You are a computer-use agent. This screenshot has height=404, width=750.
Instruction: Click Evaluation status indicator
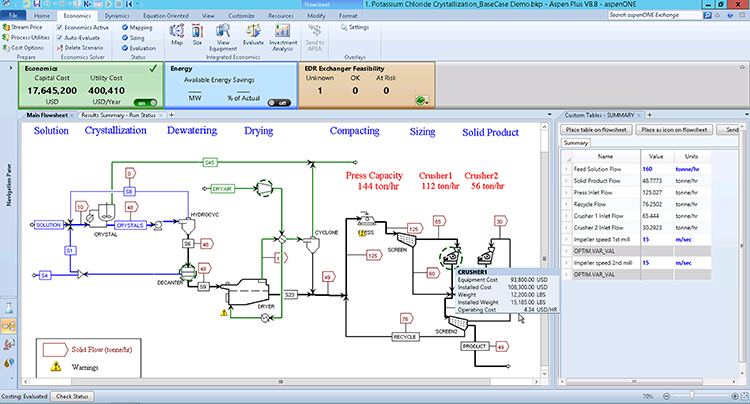[139, 48]
